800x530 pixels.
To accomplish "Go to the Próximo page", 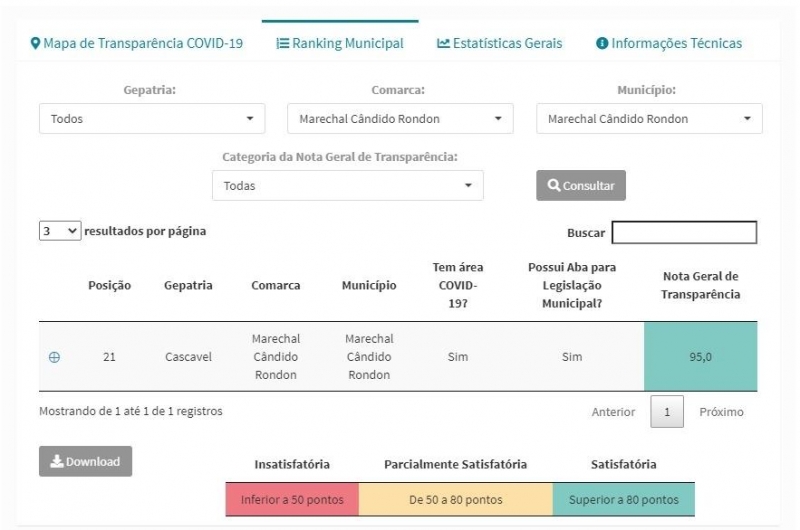I will click(721, 412).
